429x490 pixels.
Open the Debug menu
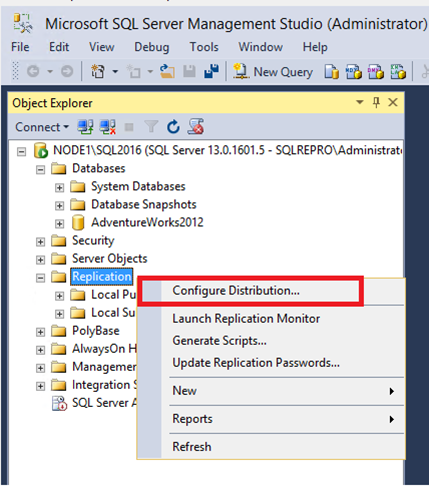pyautogui.click(x=152, y=47)
